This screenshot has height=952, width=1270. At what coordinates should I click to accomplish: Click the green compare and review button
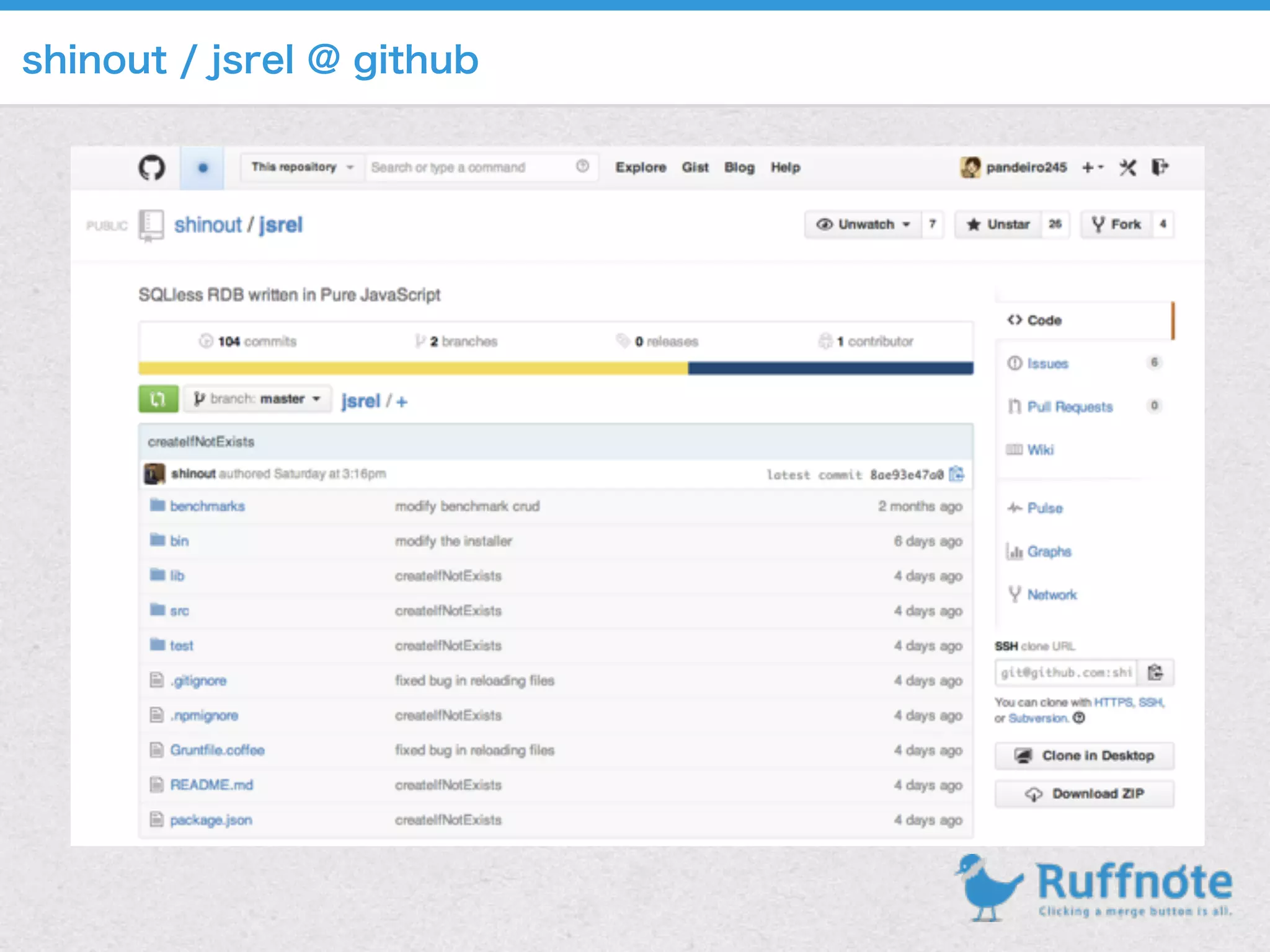click(x=158, y=399)
